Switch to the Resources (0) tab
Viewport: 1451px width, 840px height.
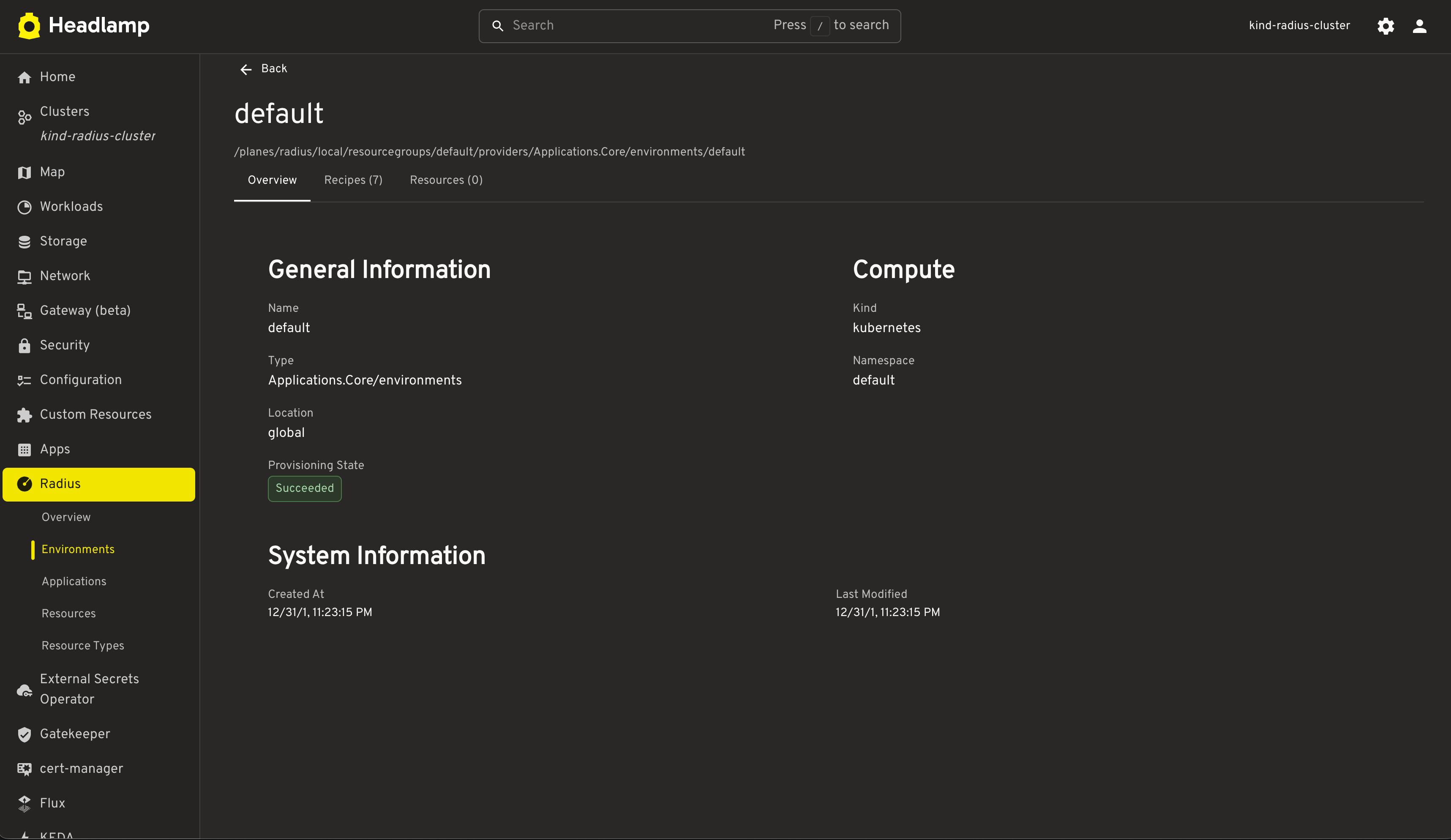click(446, 180)
